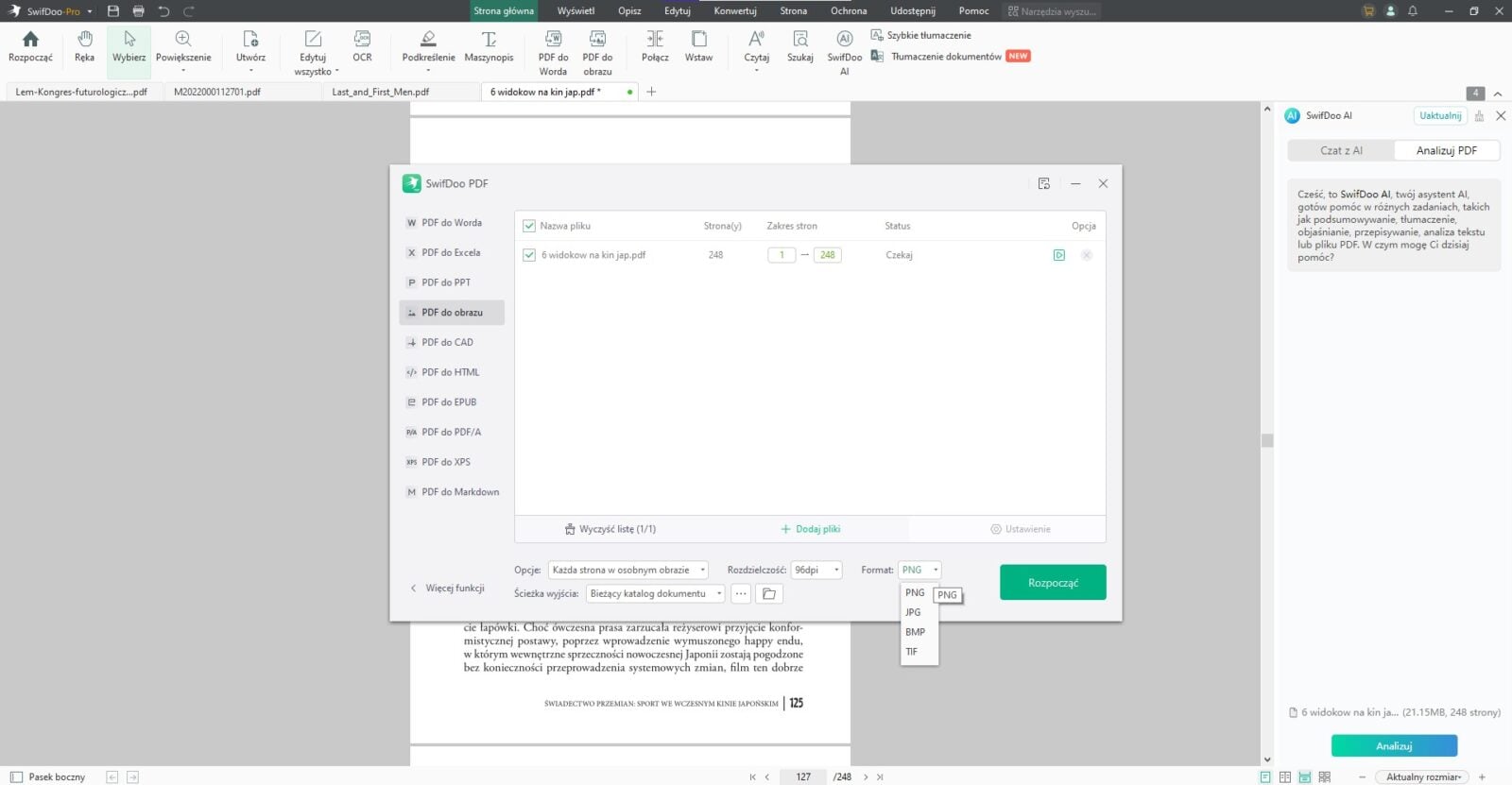Click the start page range field
1512x785 pixels.
point(782,255)
